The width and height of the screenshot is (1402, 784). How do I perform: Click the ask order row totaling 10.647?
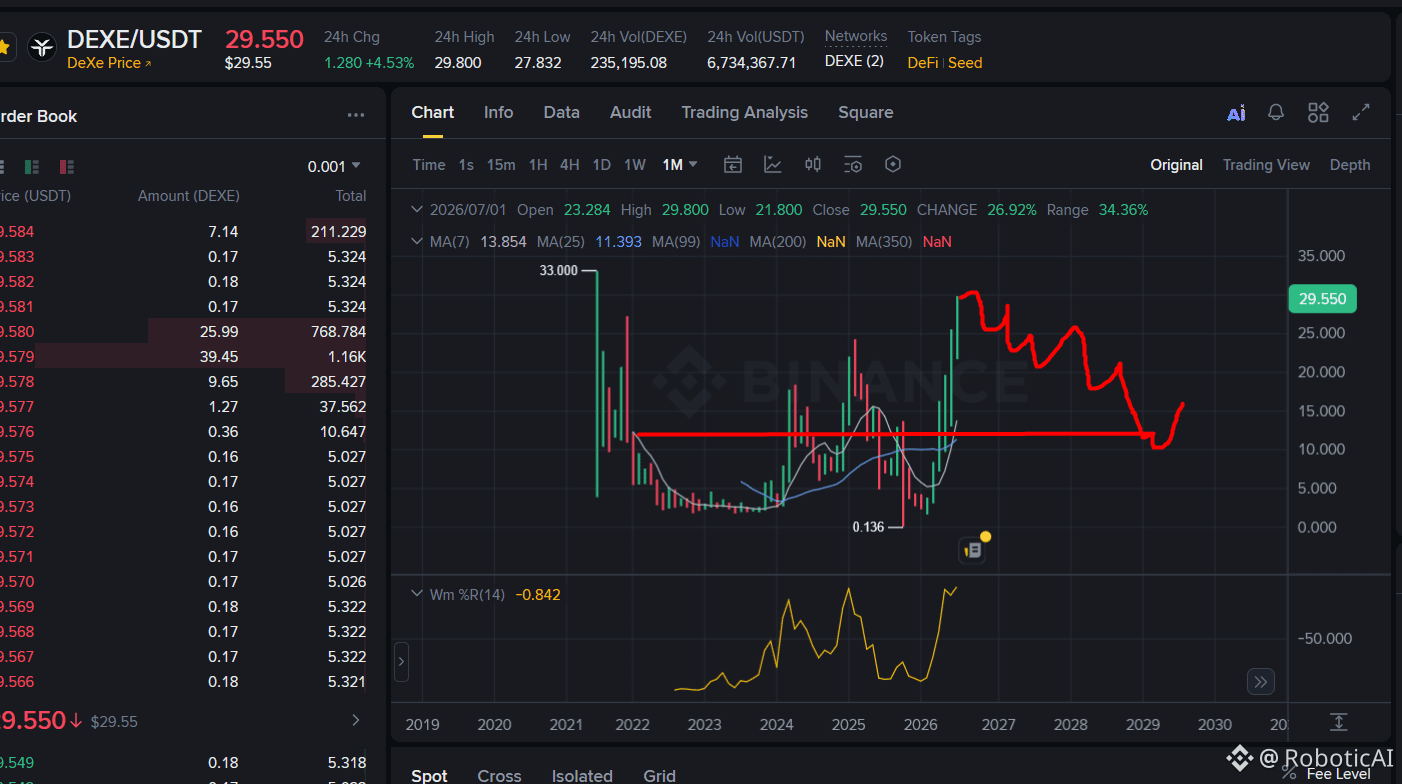click(x=183, y=432)
